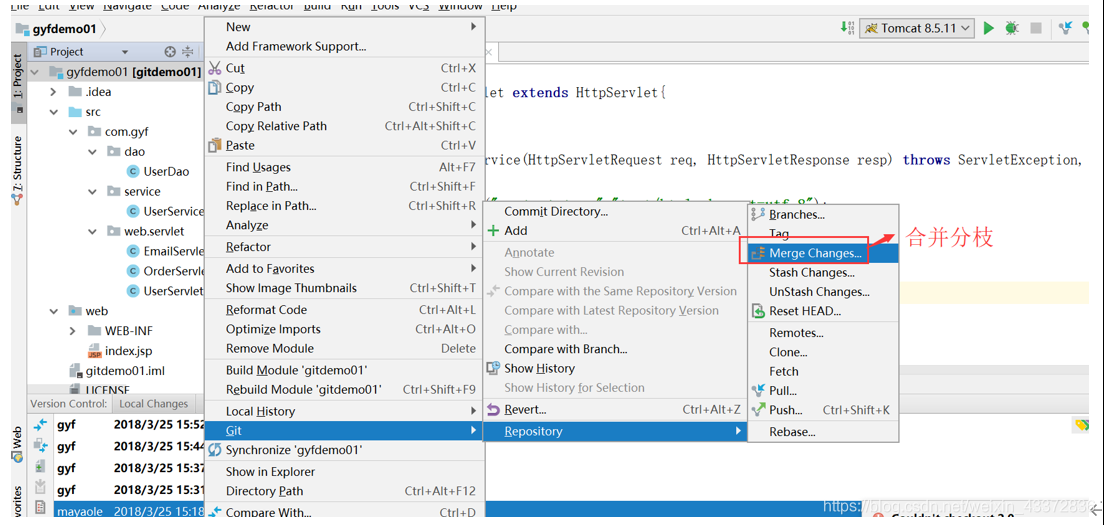
Task: Choose Remotes... in Repository submenu
Action: click(822, 333)
